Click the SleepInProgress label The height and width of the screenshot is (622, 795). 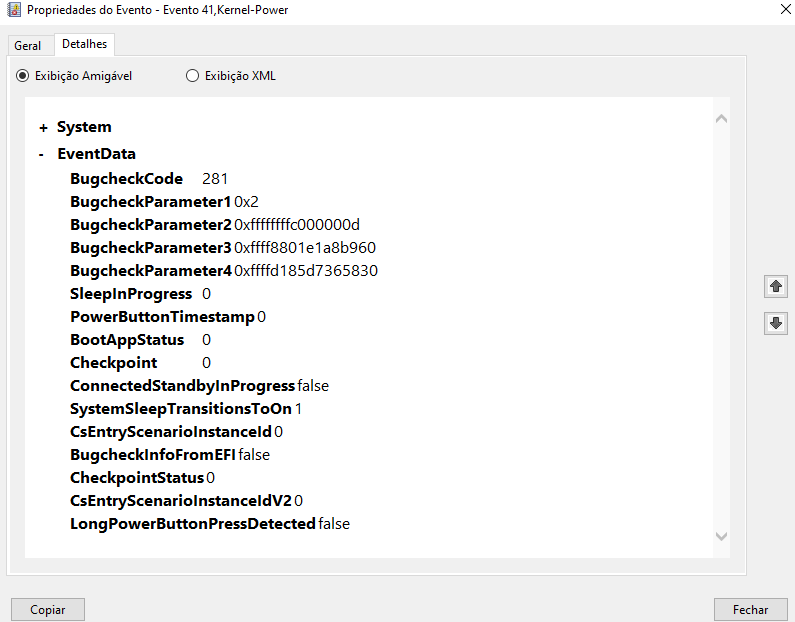coord(131,294)
